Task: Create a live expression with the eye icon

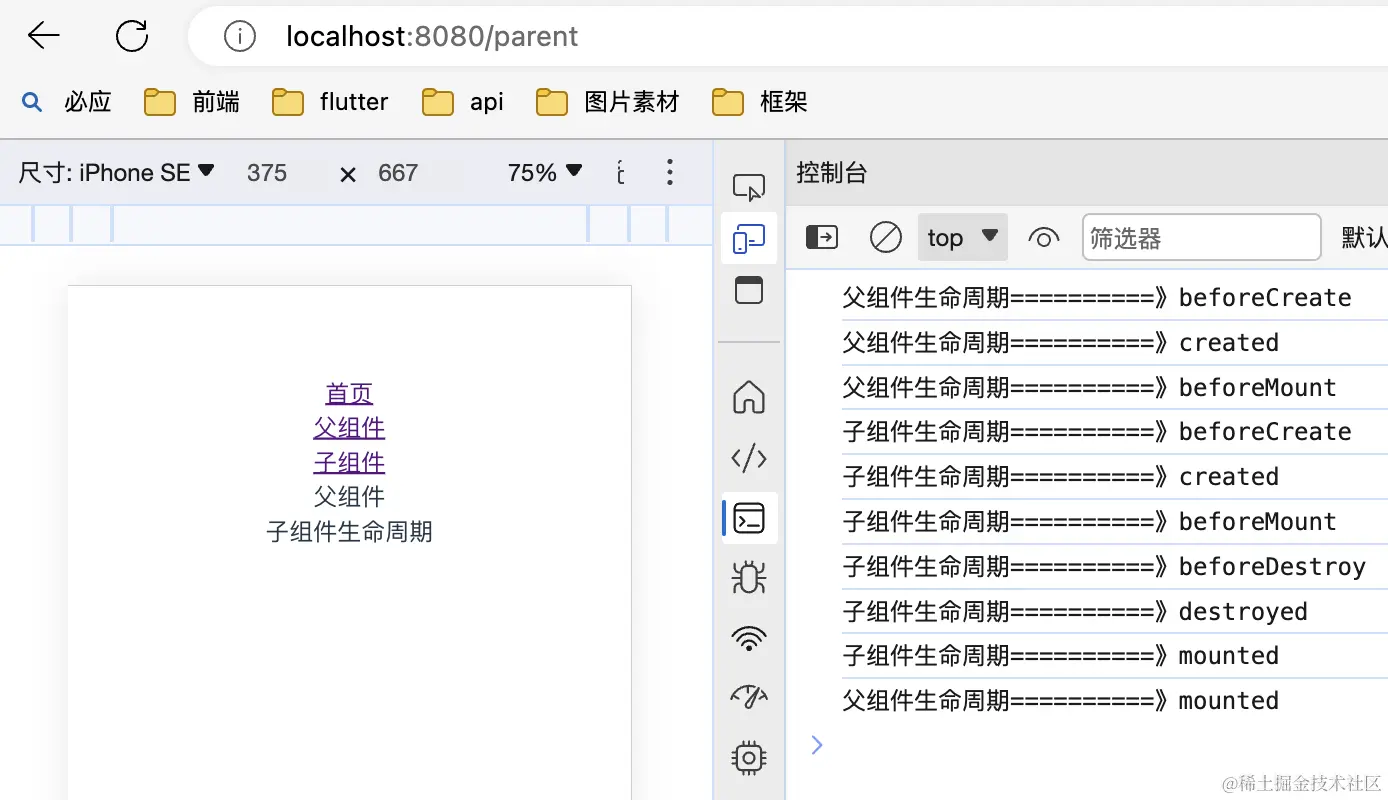Action: (1043, 237)
